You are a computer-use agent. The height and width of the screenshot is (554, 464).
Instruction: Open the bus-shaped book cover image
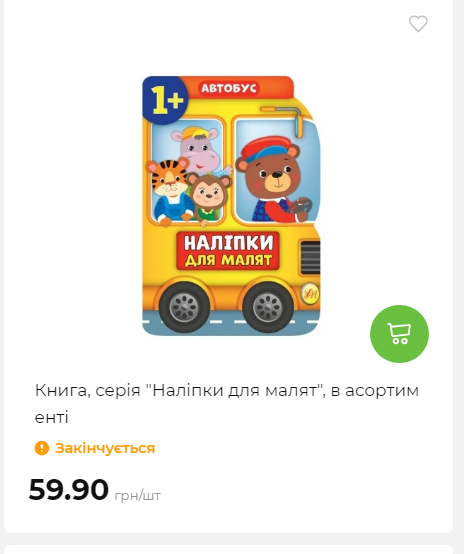(231, 206)
